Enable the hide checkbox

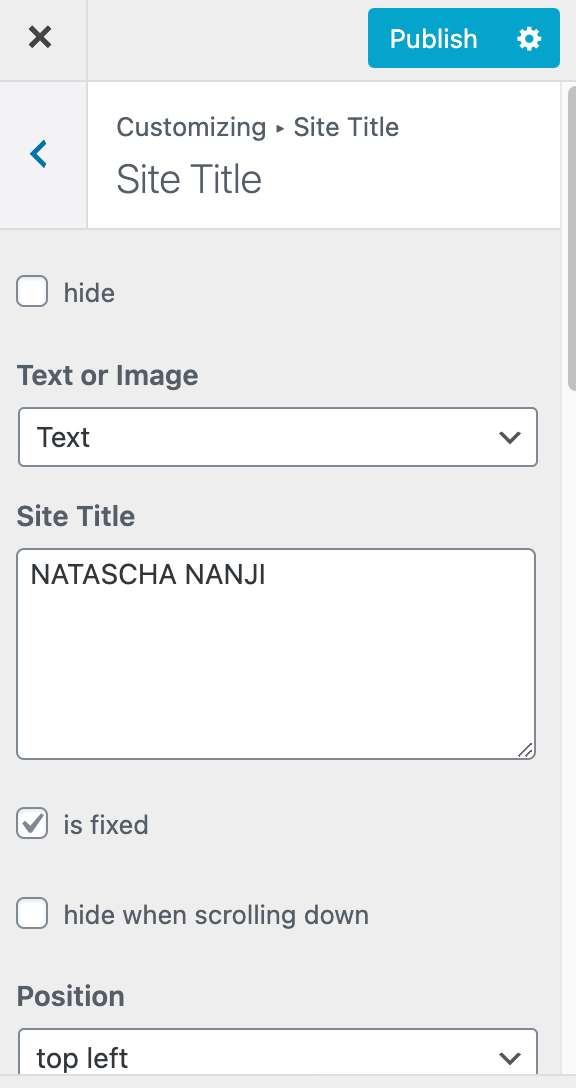click(x=32, y=292)
